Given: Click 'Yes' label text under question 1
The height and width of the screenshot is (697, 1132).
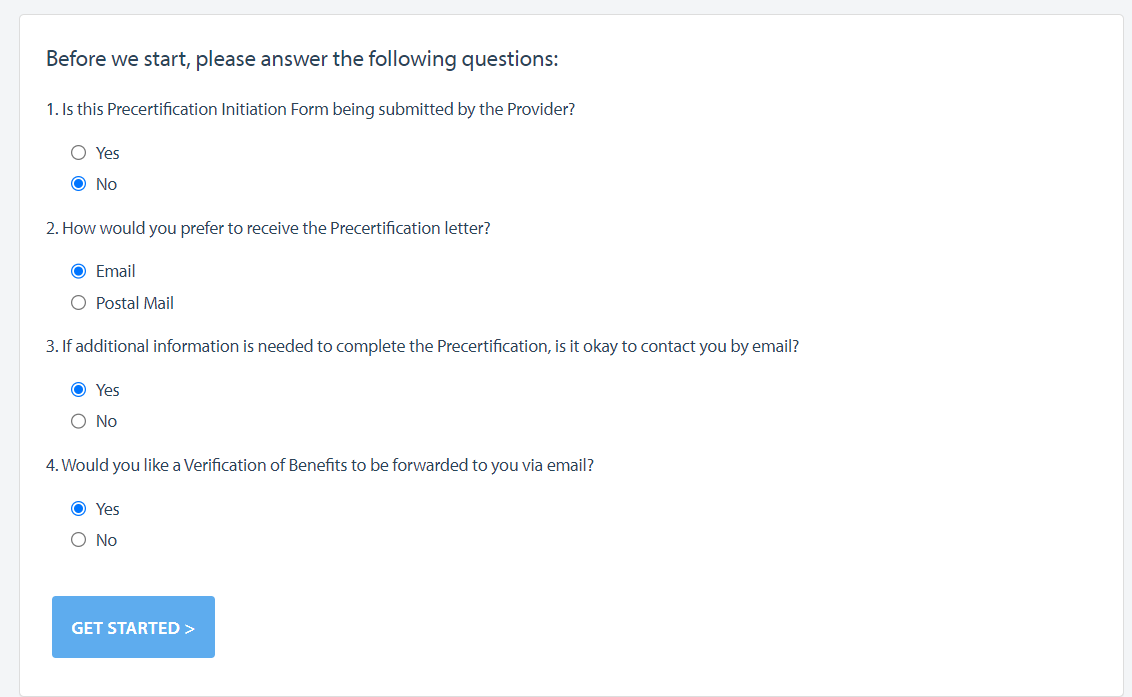Looking at the screenshot, I should (108, 153).
